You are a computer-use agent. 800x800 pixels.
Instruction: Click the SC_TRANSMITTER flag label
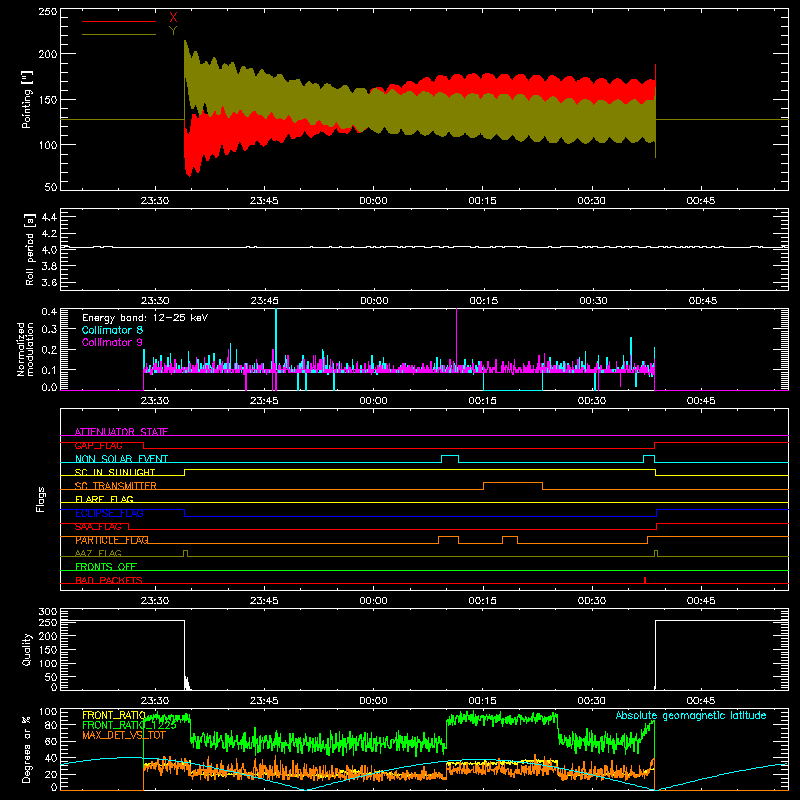coord(115,485)
